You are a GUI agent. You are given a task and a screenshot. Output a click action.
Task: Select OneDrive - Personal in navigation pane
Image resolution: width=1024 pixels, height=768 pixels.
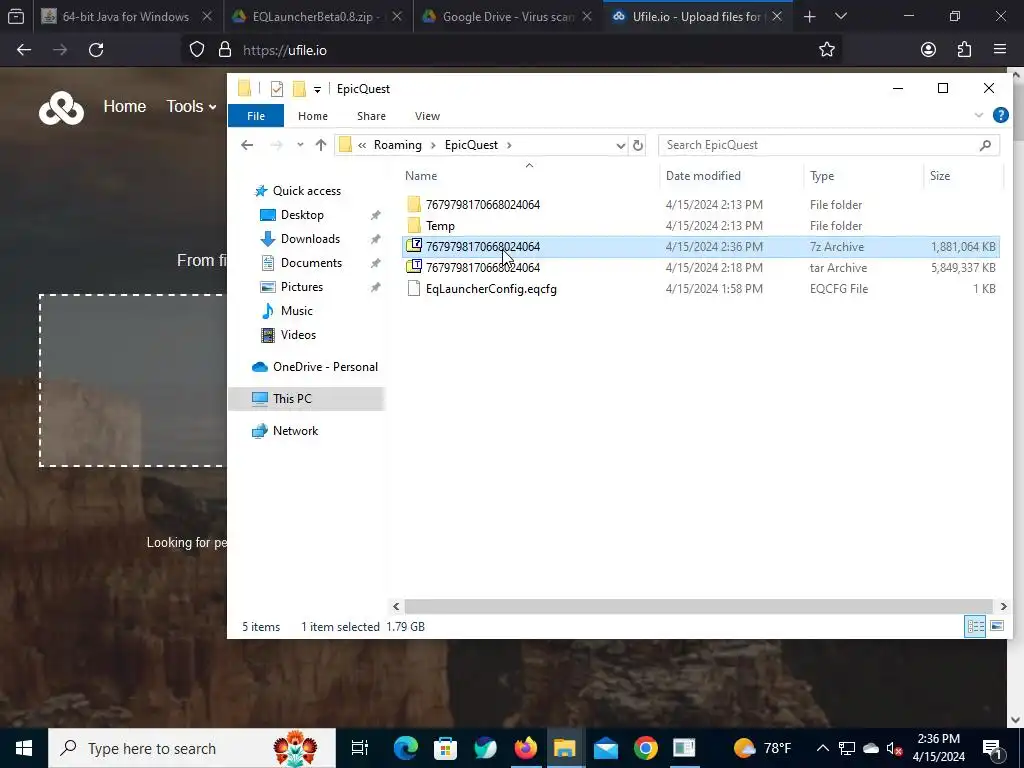[x=325, y=367]
